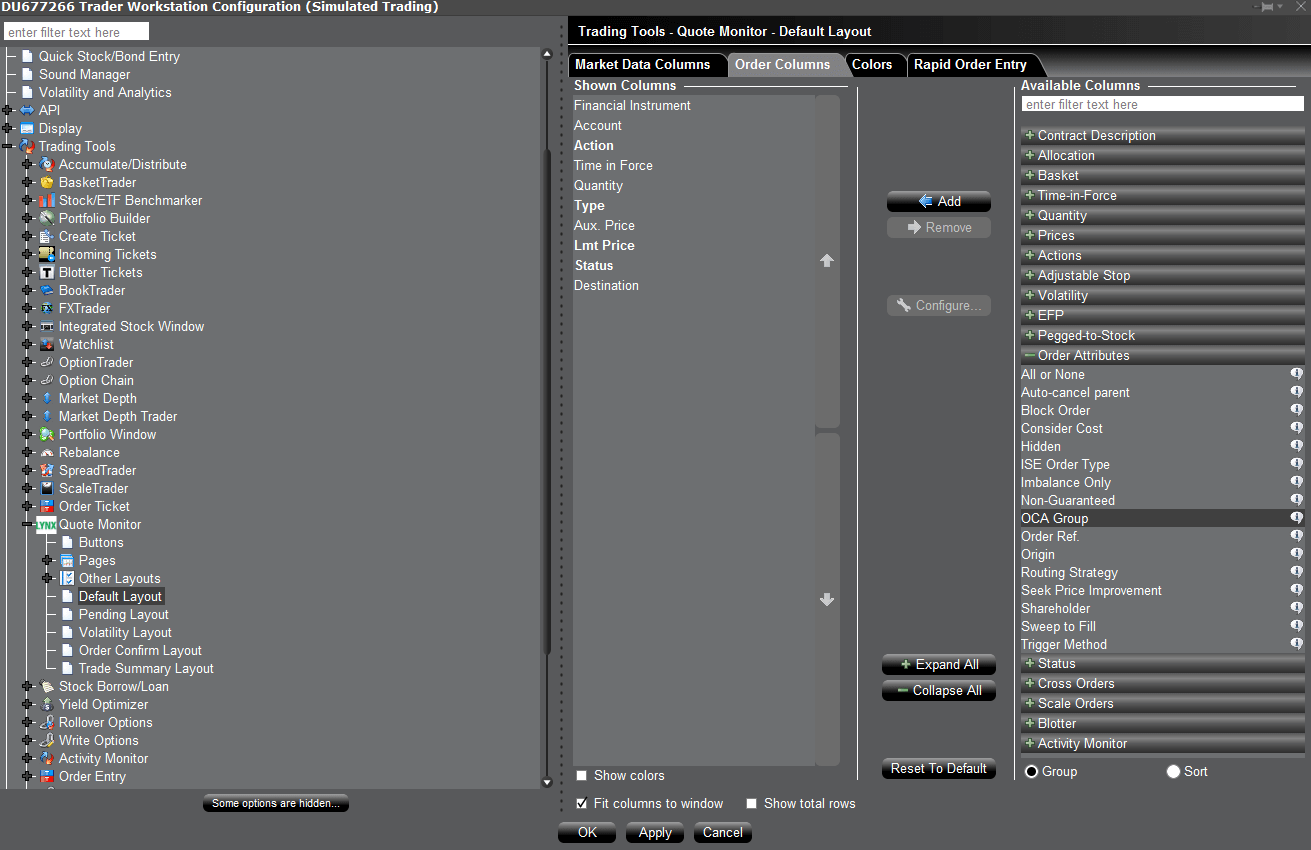The width and height of the screenshot is (1311, 850).
Task: Click the Stock Borrow/Loan icon
Action: pos(46,686)
